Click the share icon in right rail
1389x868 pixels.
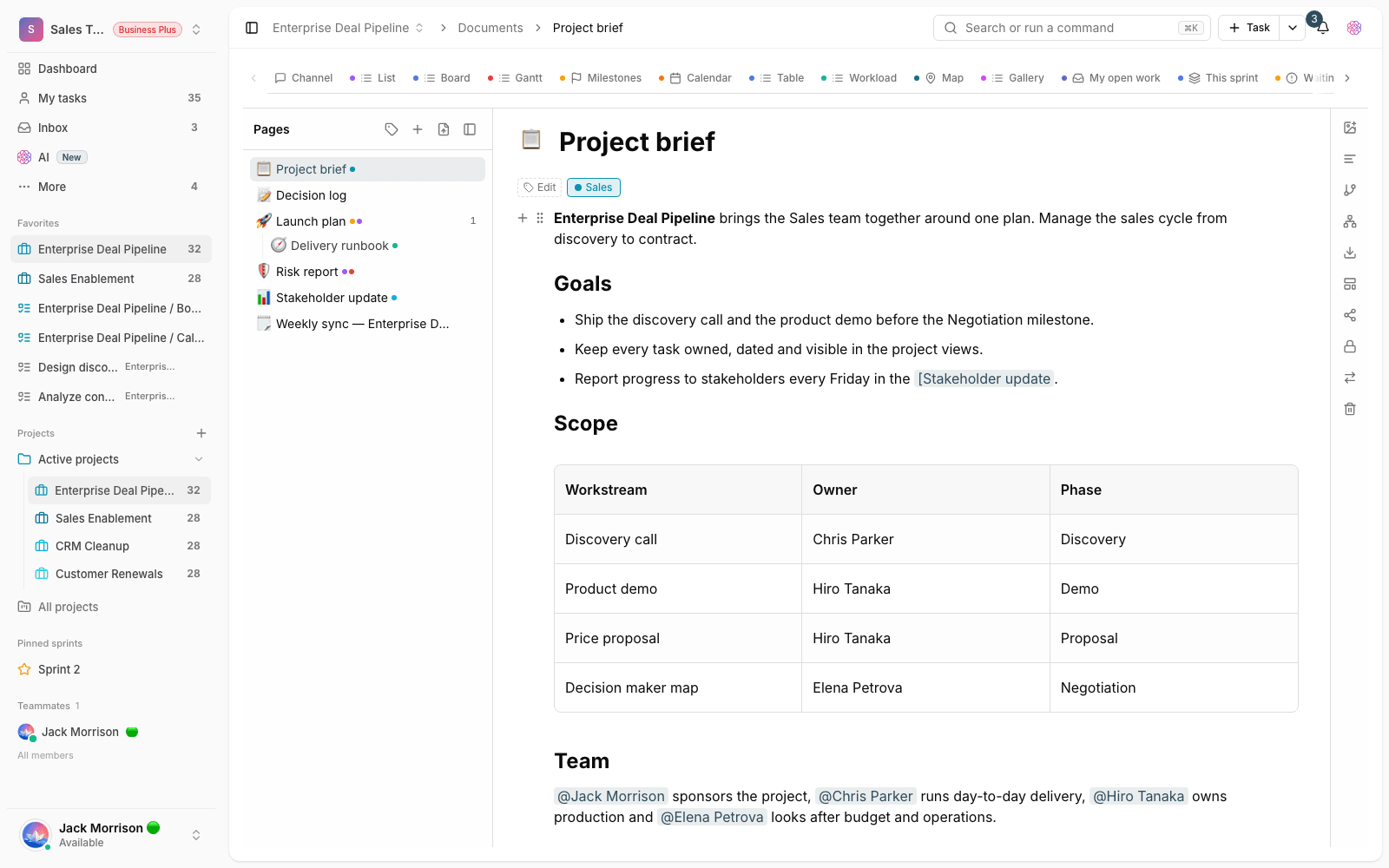tap(1350, 315)
